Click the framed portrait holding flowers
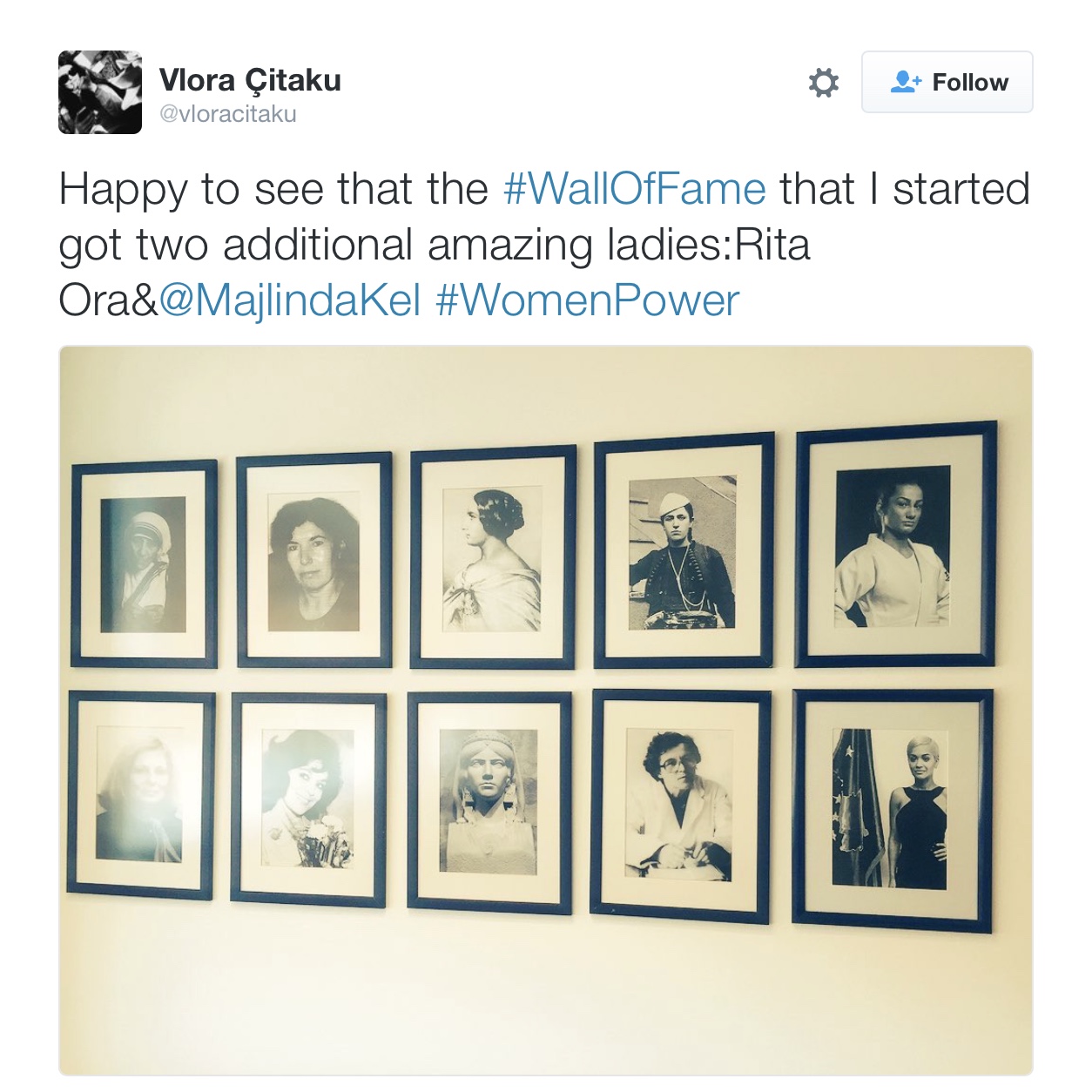Viewport: 1092px width, 1092px height. click(x=308, y=800)
